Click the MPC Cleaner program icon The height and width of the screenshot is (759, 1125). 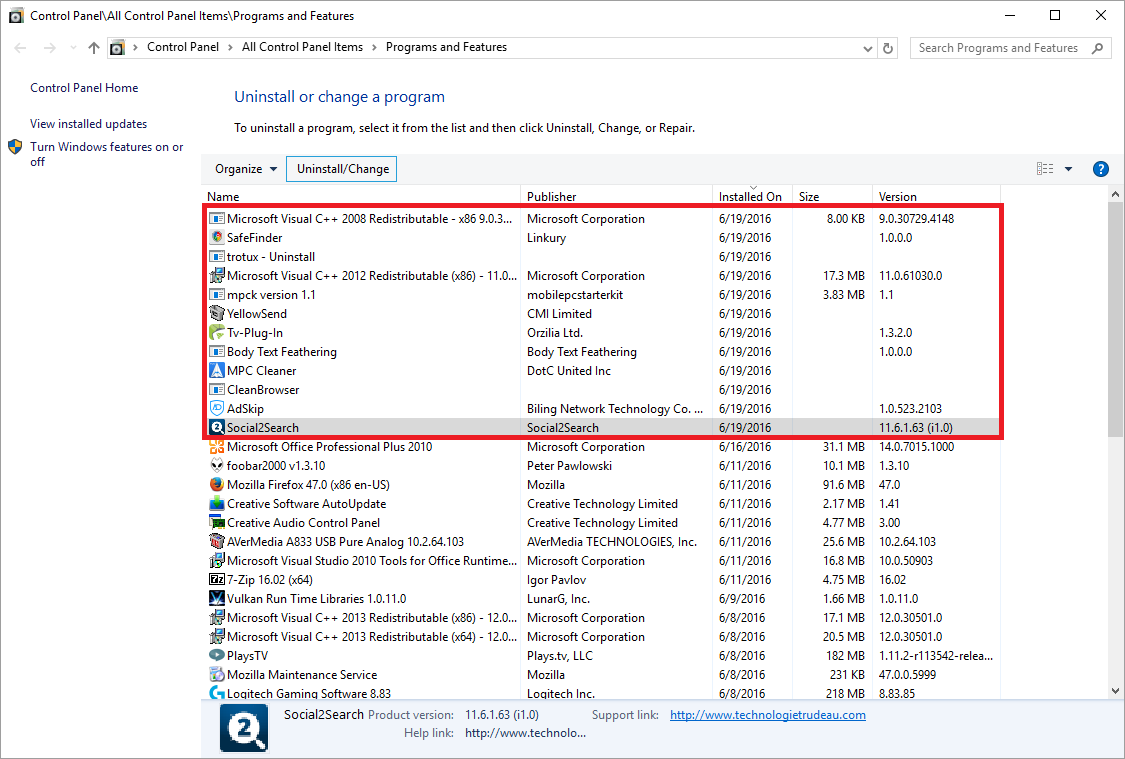217,371
